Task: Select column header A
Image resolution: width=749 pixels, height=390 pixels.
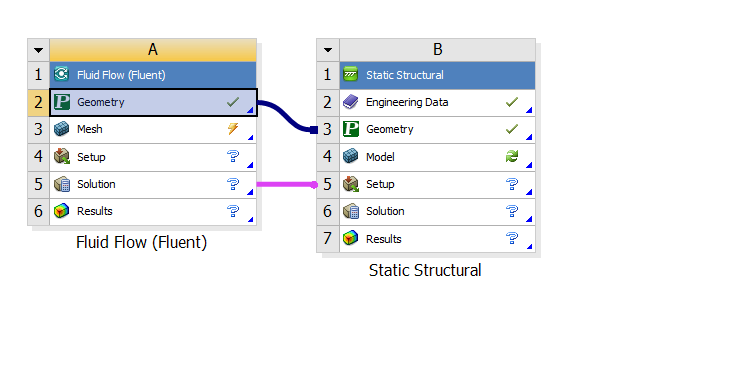Action: [x=153, y=50]
